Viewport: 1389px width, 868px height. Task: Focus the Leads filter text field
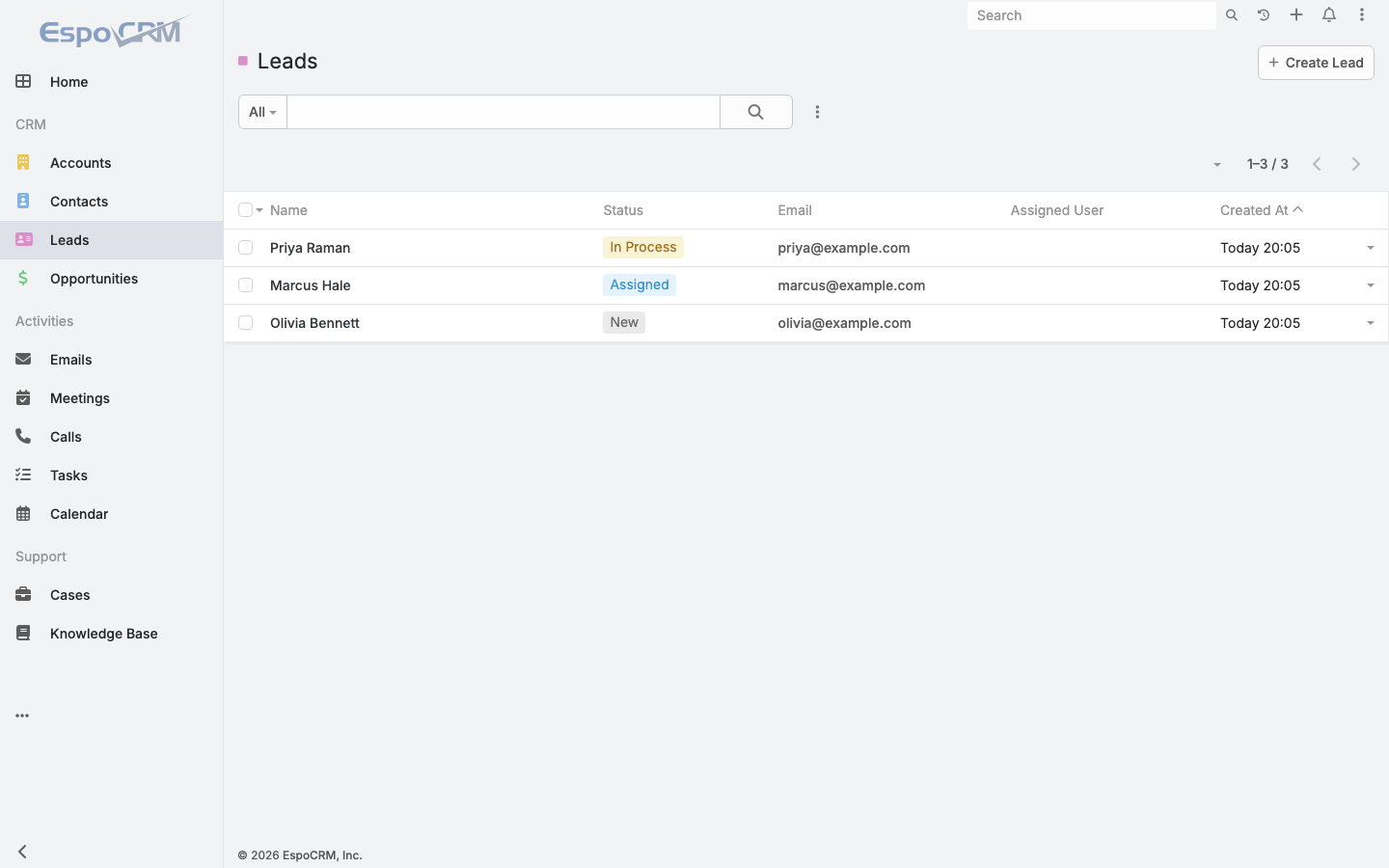pyautogui.click(x=504, y=112)
